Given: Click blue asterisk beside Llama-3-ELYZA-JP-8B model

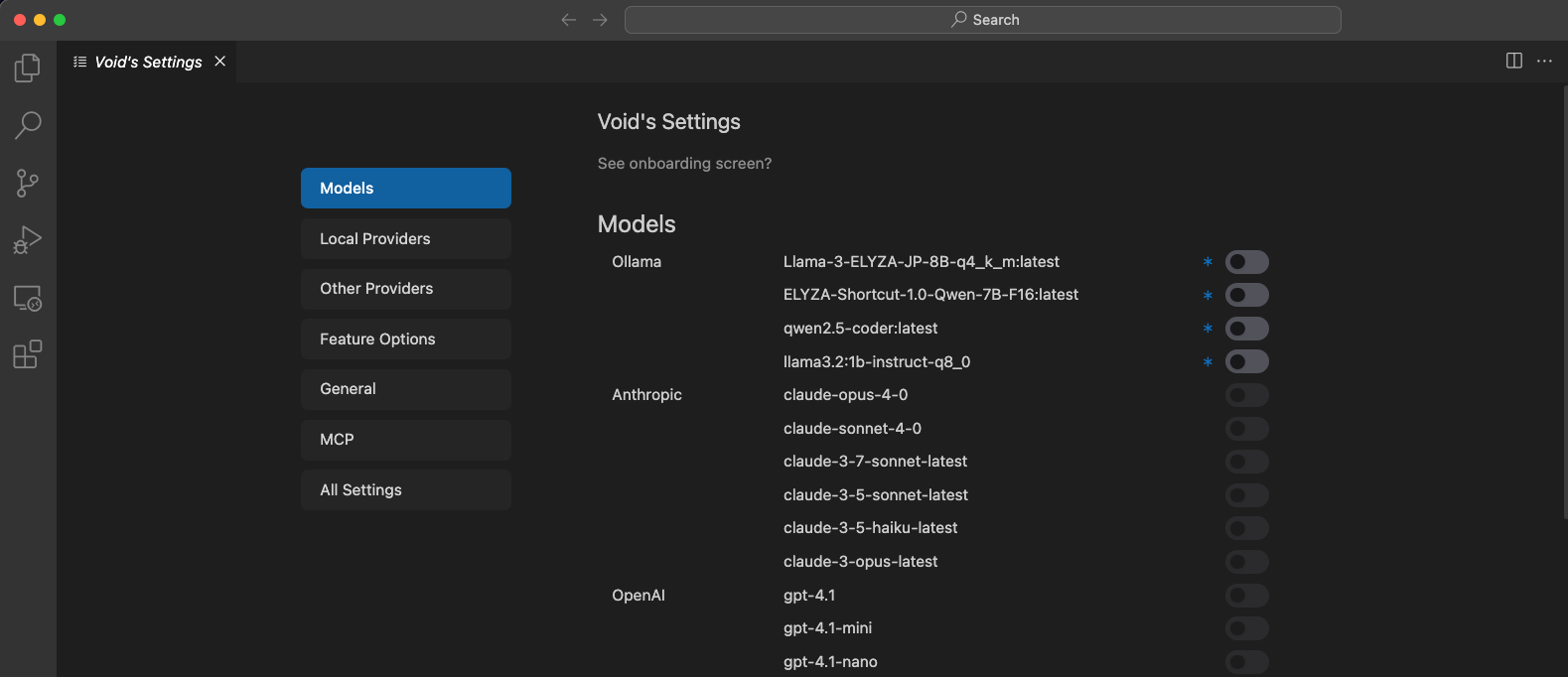Looking at the screenshot, I should click(1208, 262).
